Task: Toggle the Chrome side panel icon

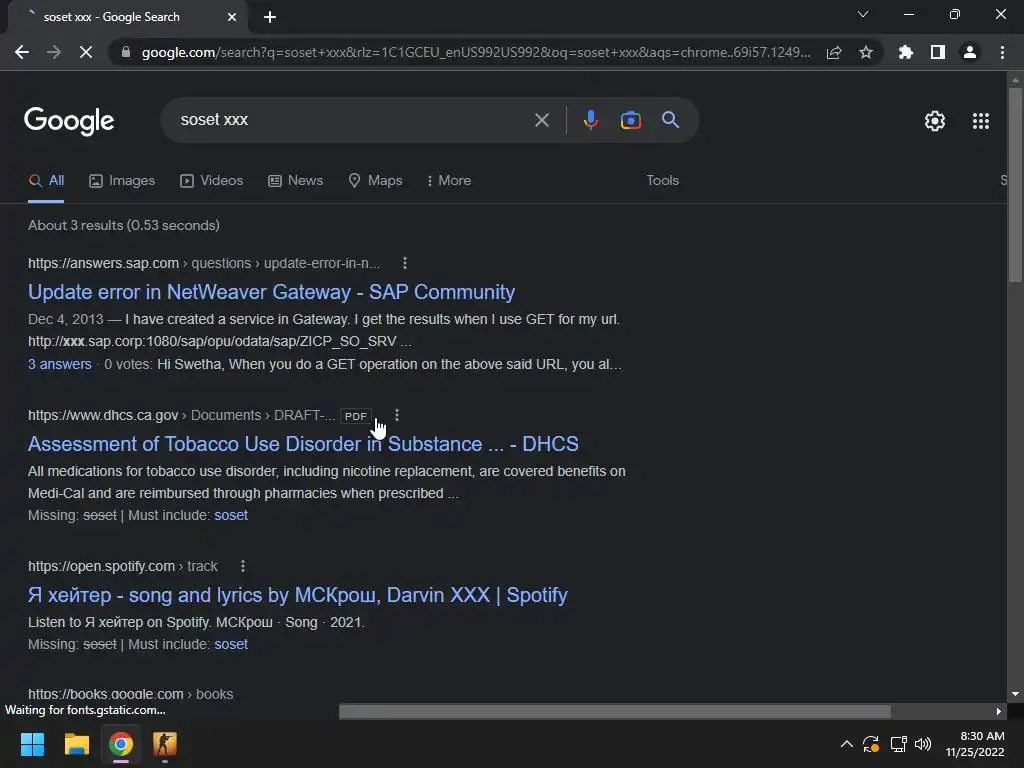Action: 938,52
